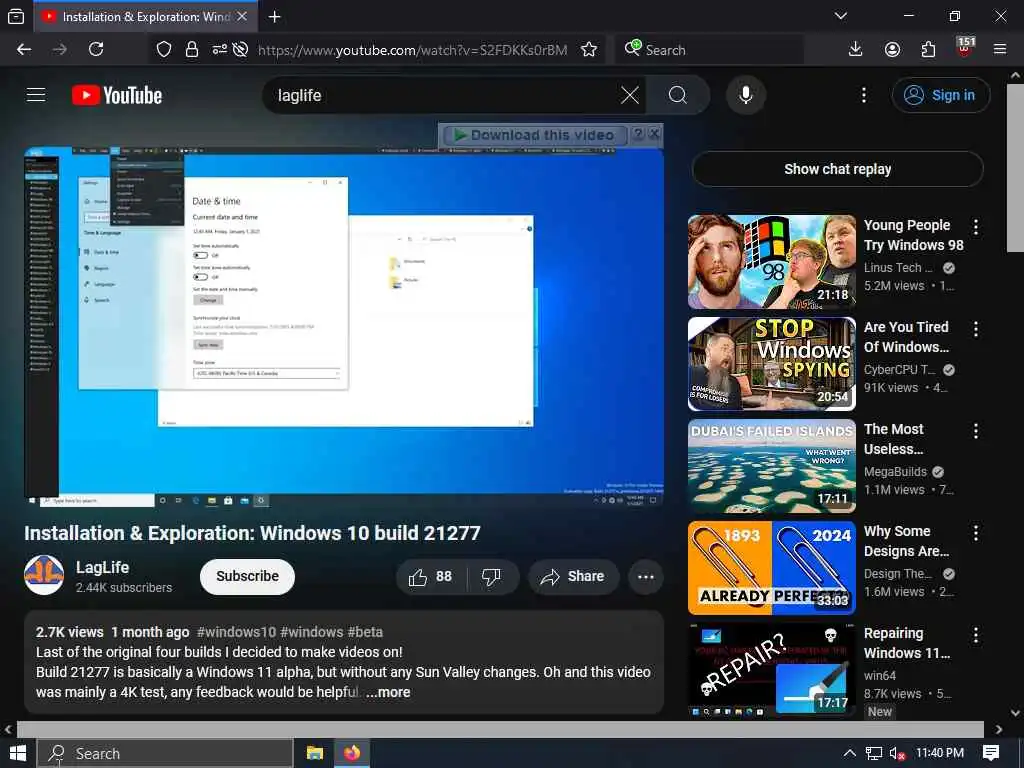Click the #windows10 hashtag

236,632
